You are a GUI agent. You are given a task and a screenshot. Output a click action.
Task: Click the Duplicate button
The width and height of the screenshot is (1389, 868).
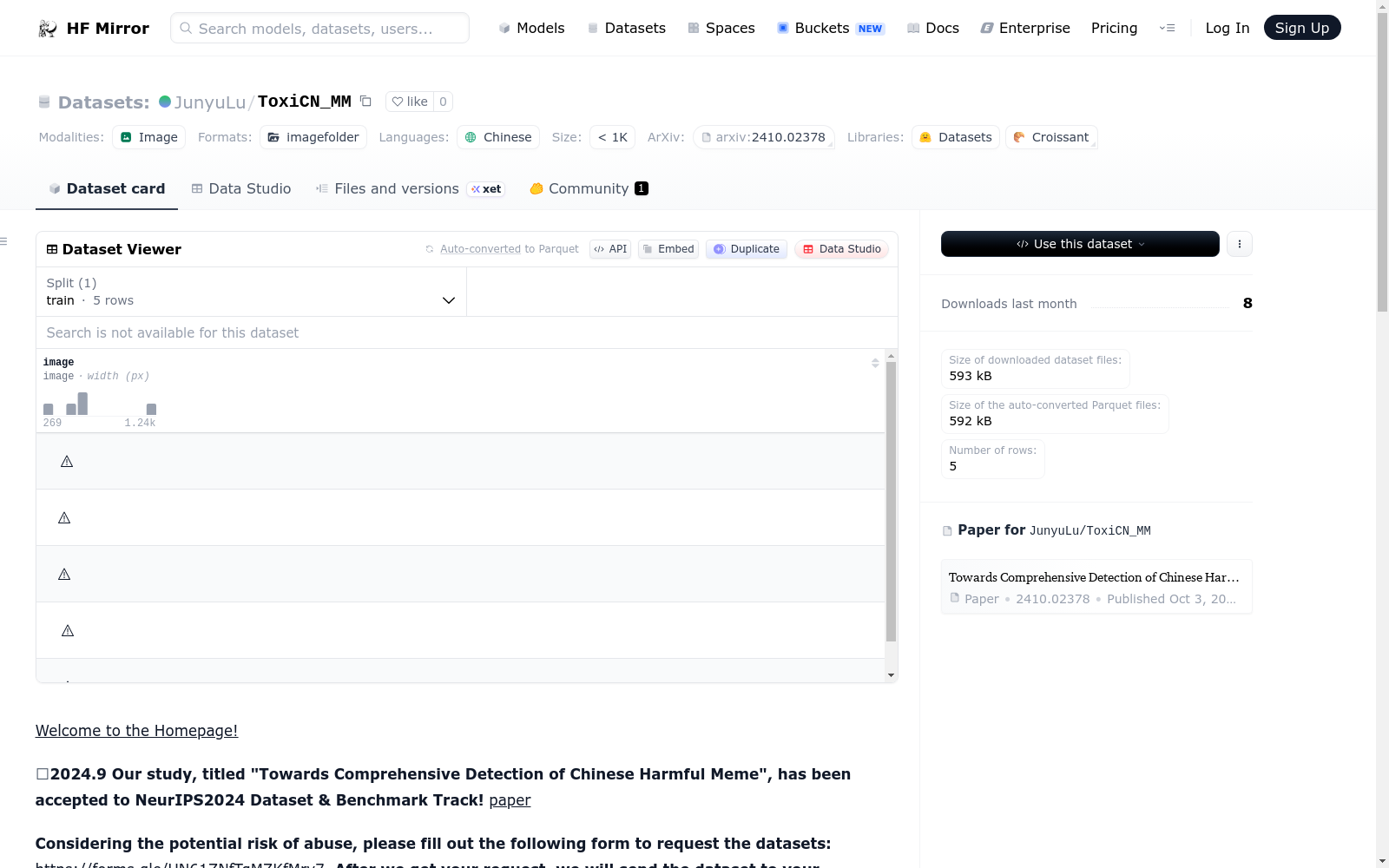tap(747, 249)
